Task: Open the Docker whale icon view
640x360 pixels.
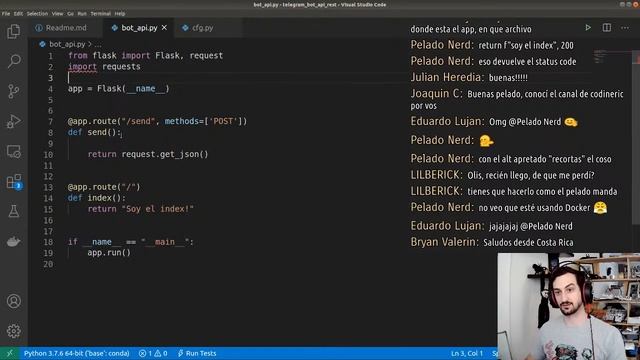Action: click(13, 242)
